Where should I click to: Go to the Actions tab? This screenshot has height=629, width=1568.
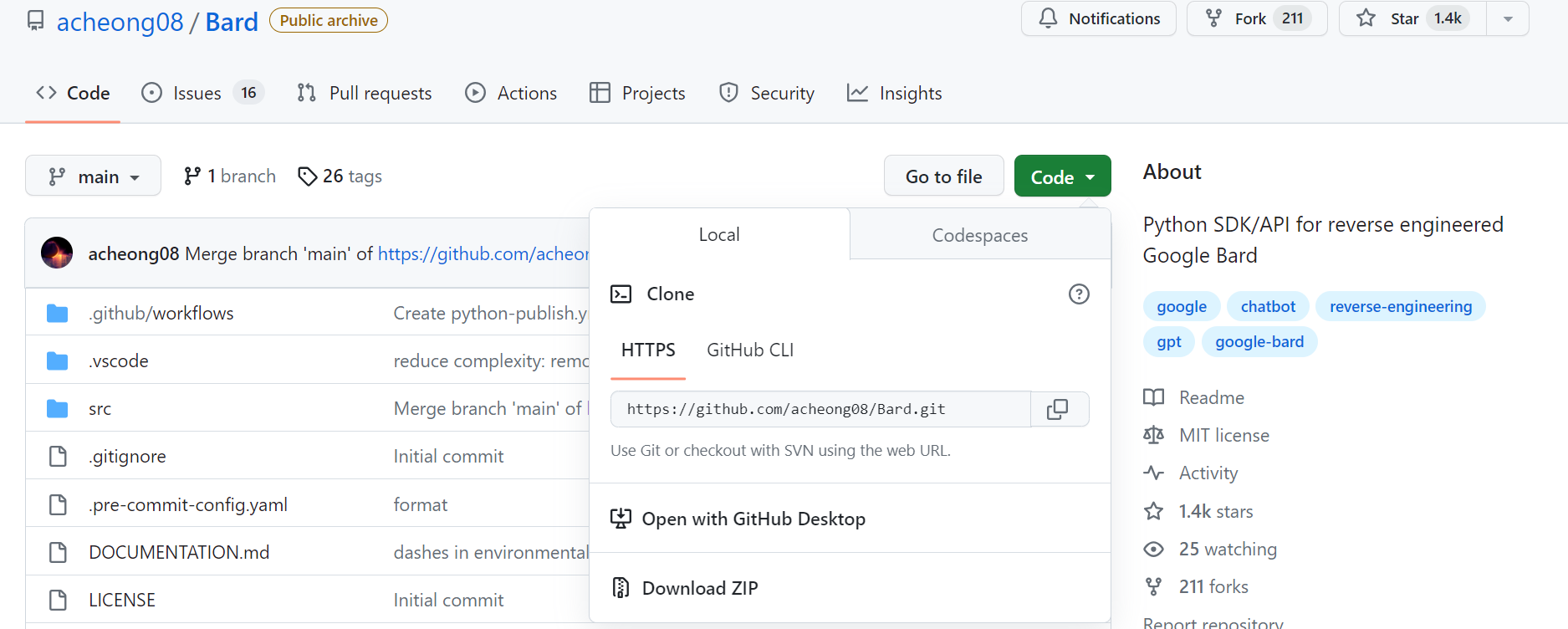(x=511, y=93)
